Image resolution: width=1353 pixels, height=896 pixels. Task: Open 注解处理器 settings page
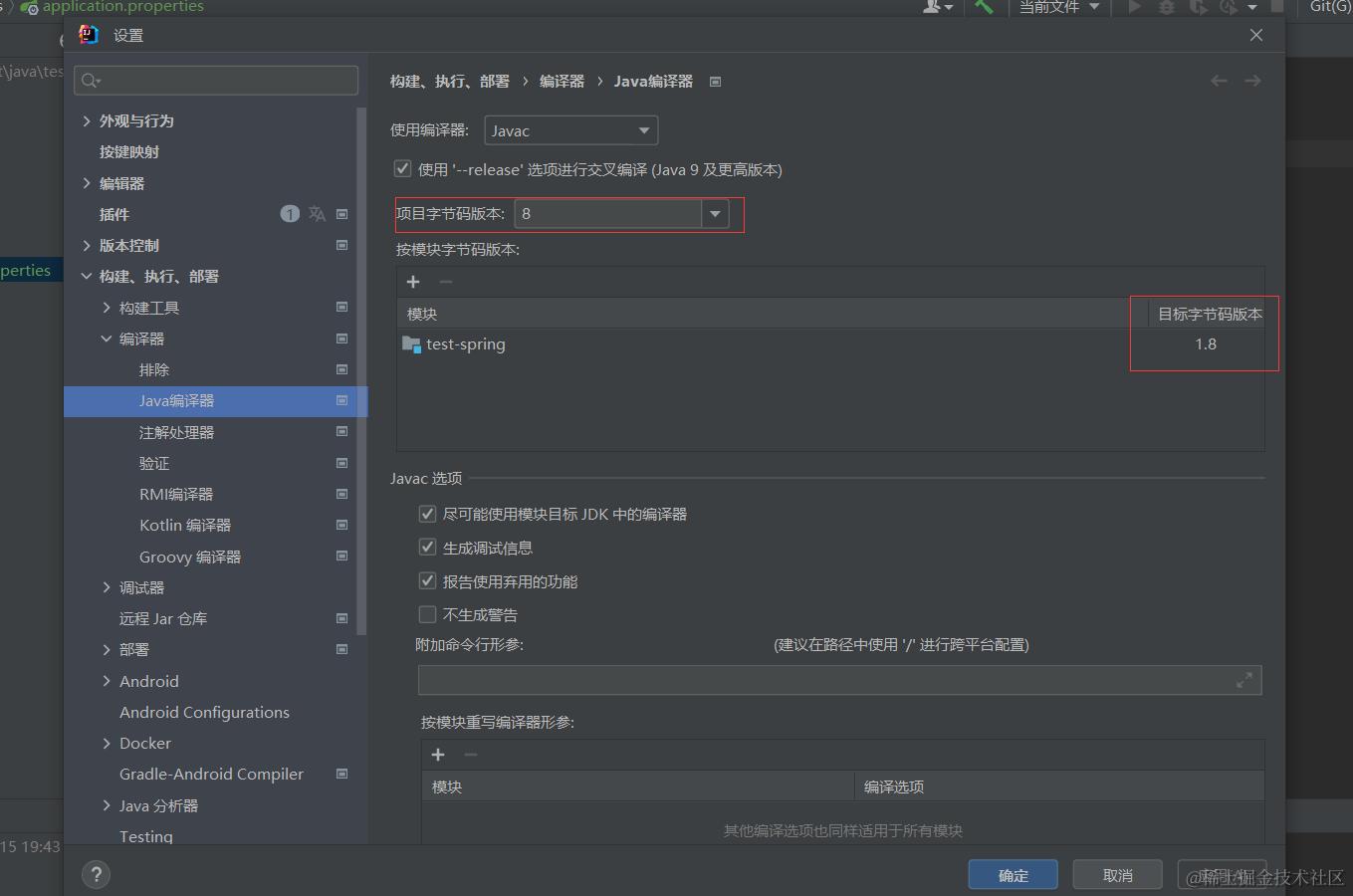tap(176, 432)
